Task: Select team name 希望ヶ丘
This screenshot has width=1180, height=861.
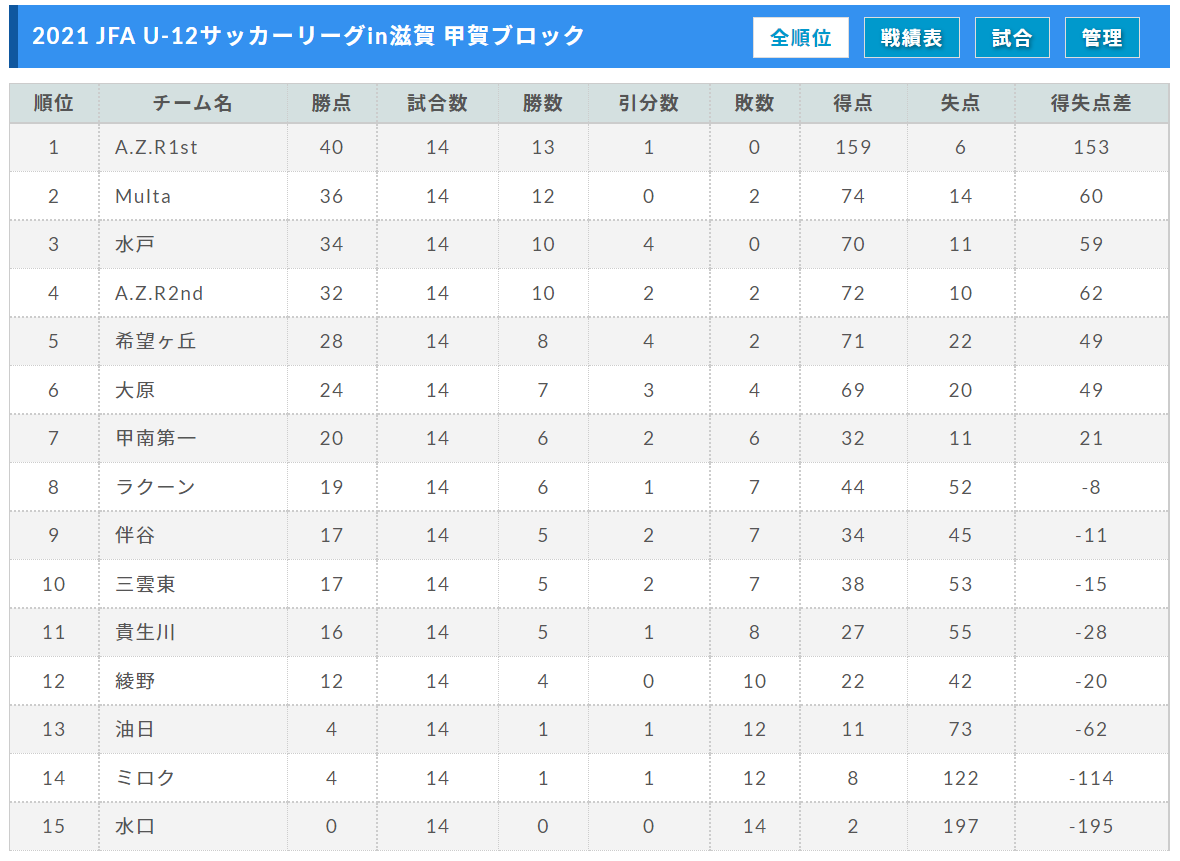Action: click(x=155, y=342)
